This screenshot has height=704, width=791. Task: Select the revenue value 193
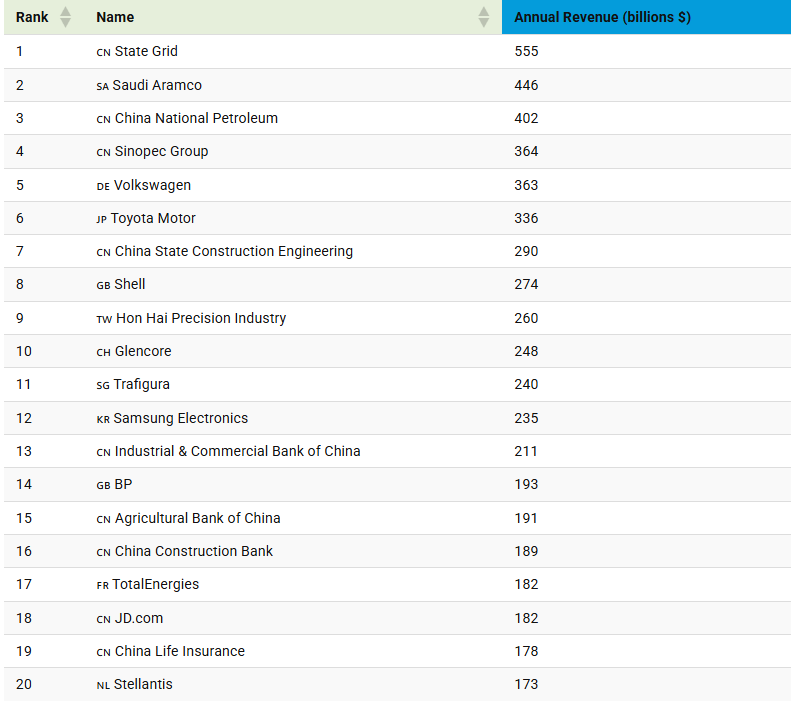coord(526,484)
